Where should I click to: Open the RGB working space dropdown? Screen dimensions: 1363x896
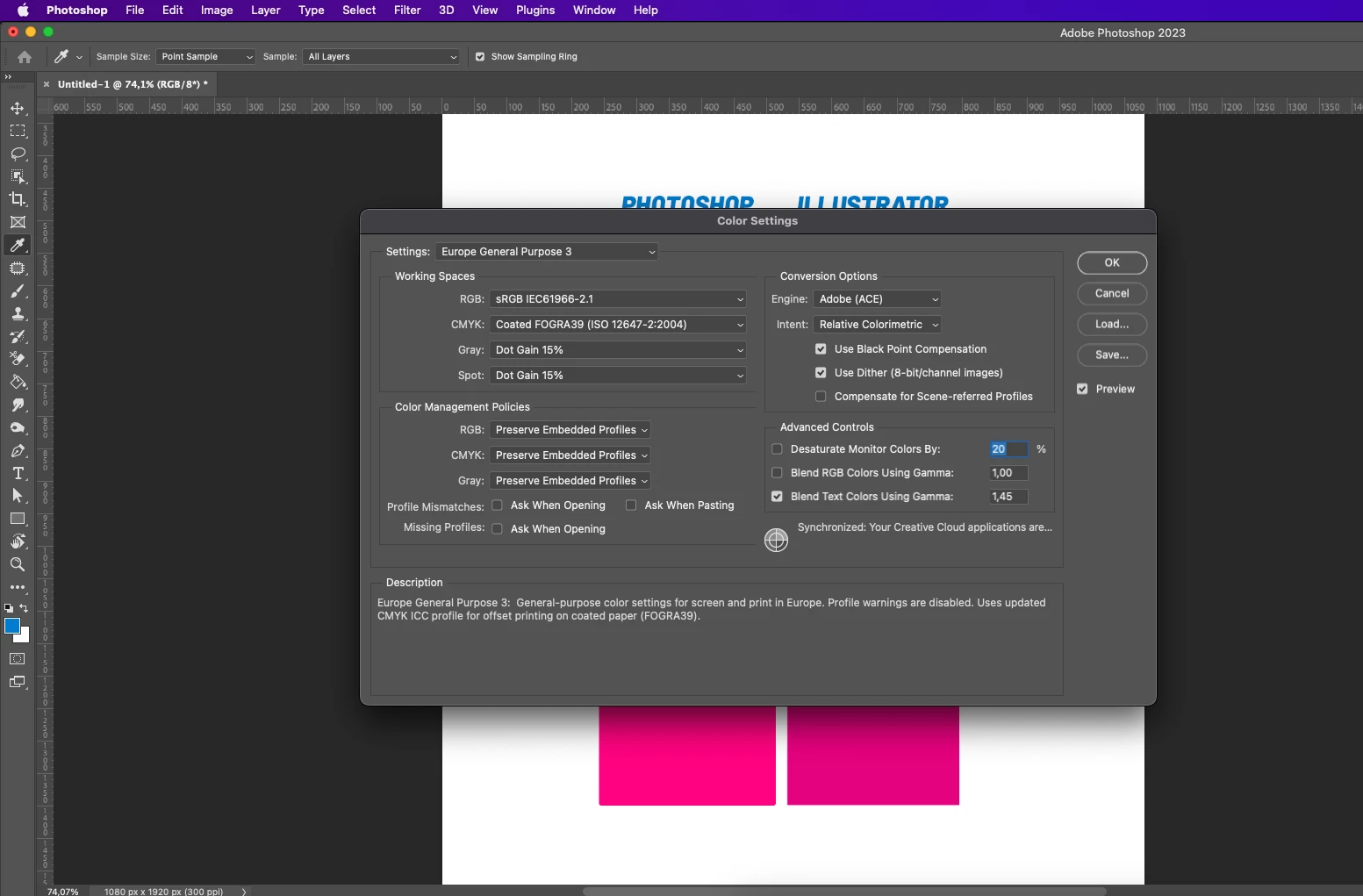point(618,299)
